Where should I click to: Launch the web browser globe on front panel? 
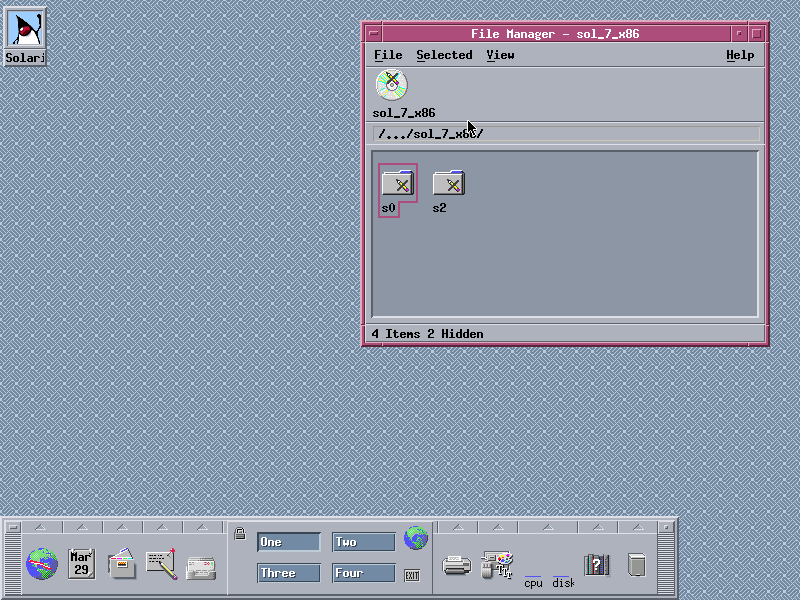point(42,564)
